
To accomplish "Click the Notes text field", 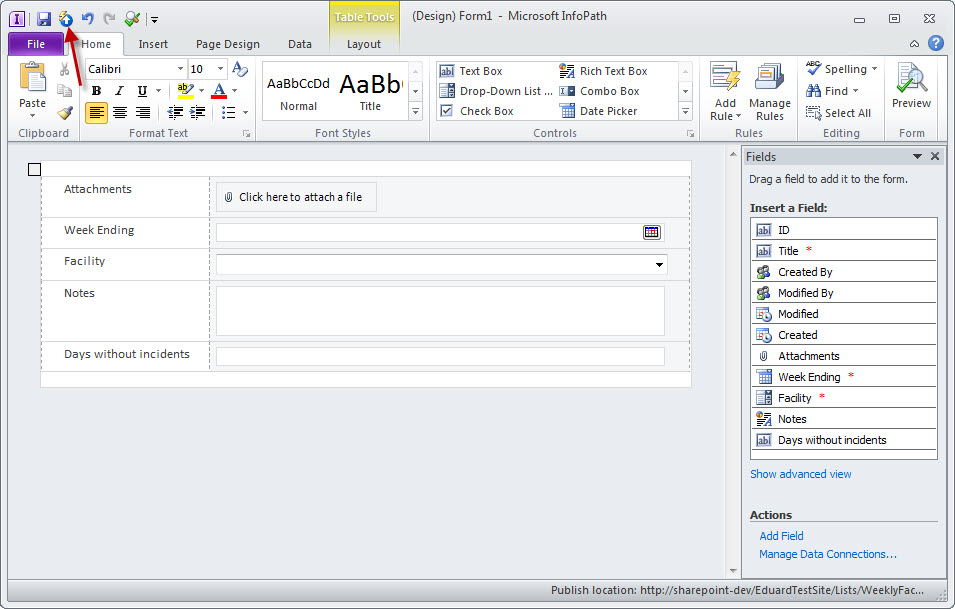I will (x=440, y=311).
